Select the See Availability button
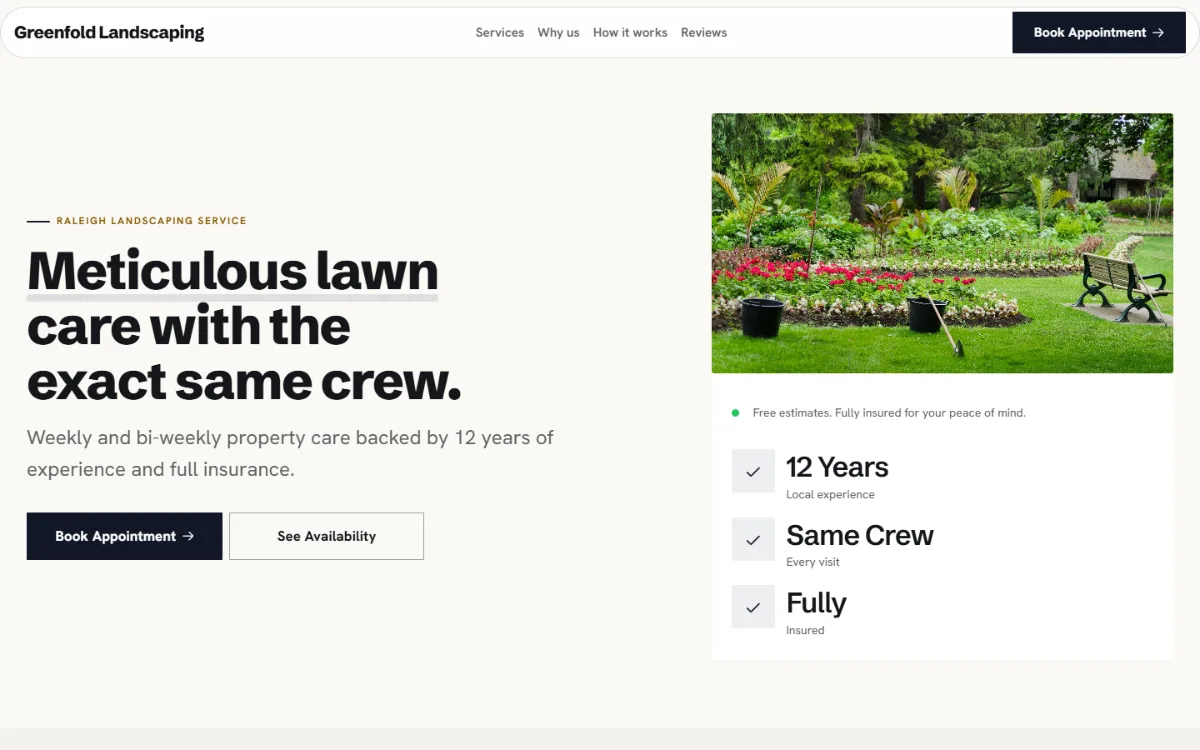 pyautogui.click(x=326, y=536)
